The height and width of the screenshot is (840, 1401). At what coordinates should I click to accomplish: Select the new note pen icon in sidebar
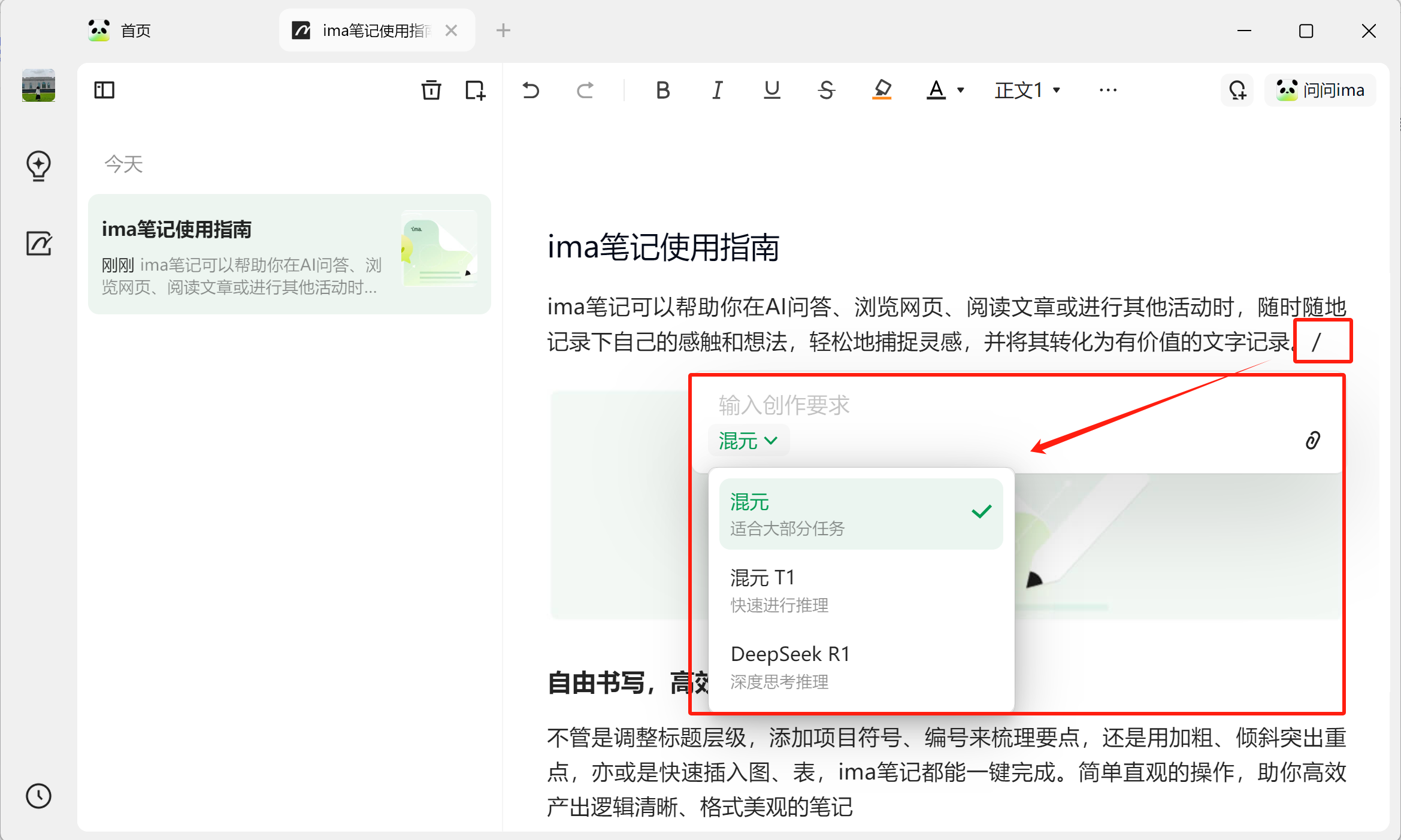click(38, 244)
